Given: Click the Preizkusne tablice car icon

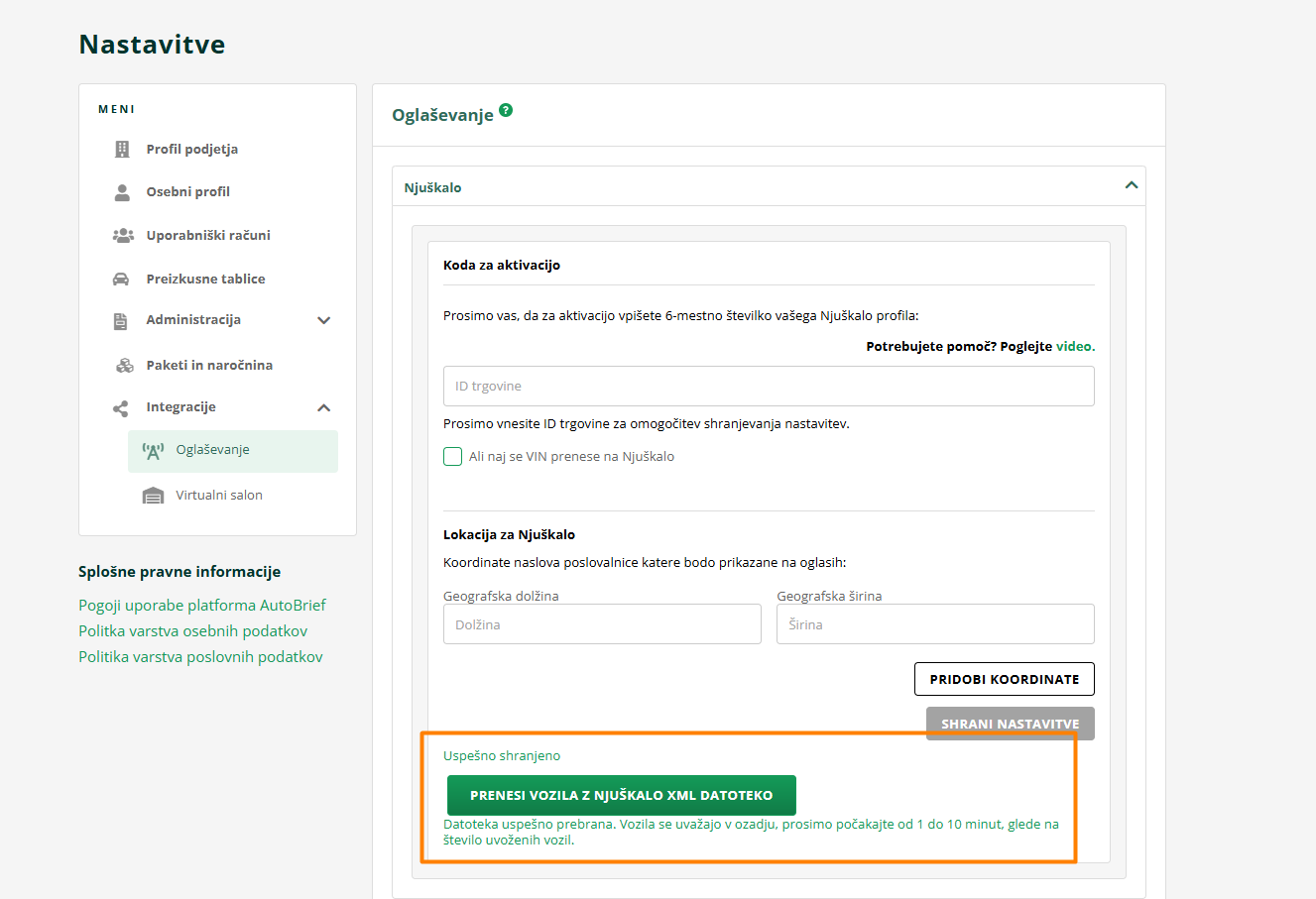Looking at the screenshot, I should 121,280.
